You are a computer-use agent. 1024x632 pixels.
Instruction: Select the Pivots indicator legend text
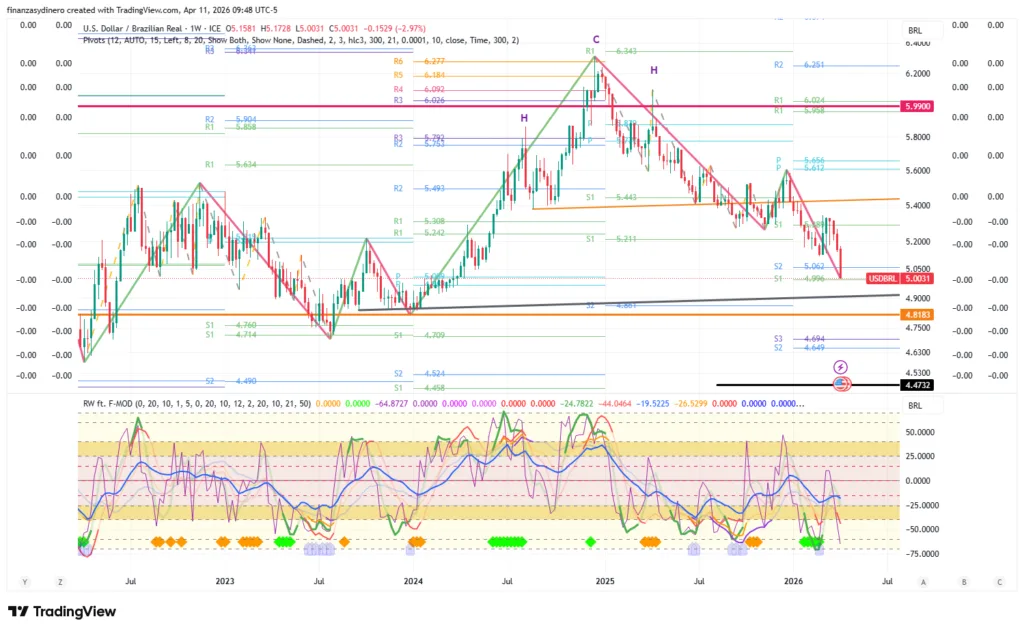click(x=300, y=40)
